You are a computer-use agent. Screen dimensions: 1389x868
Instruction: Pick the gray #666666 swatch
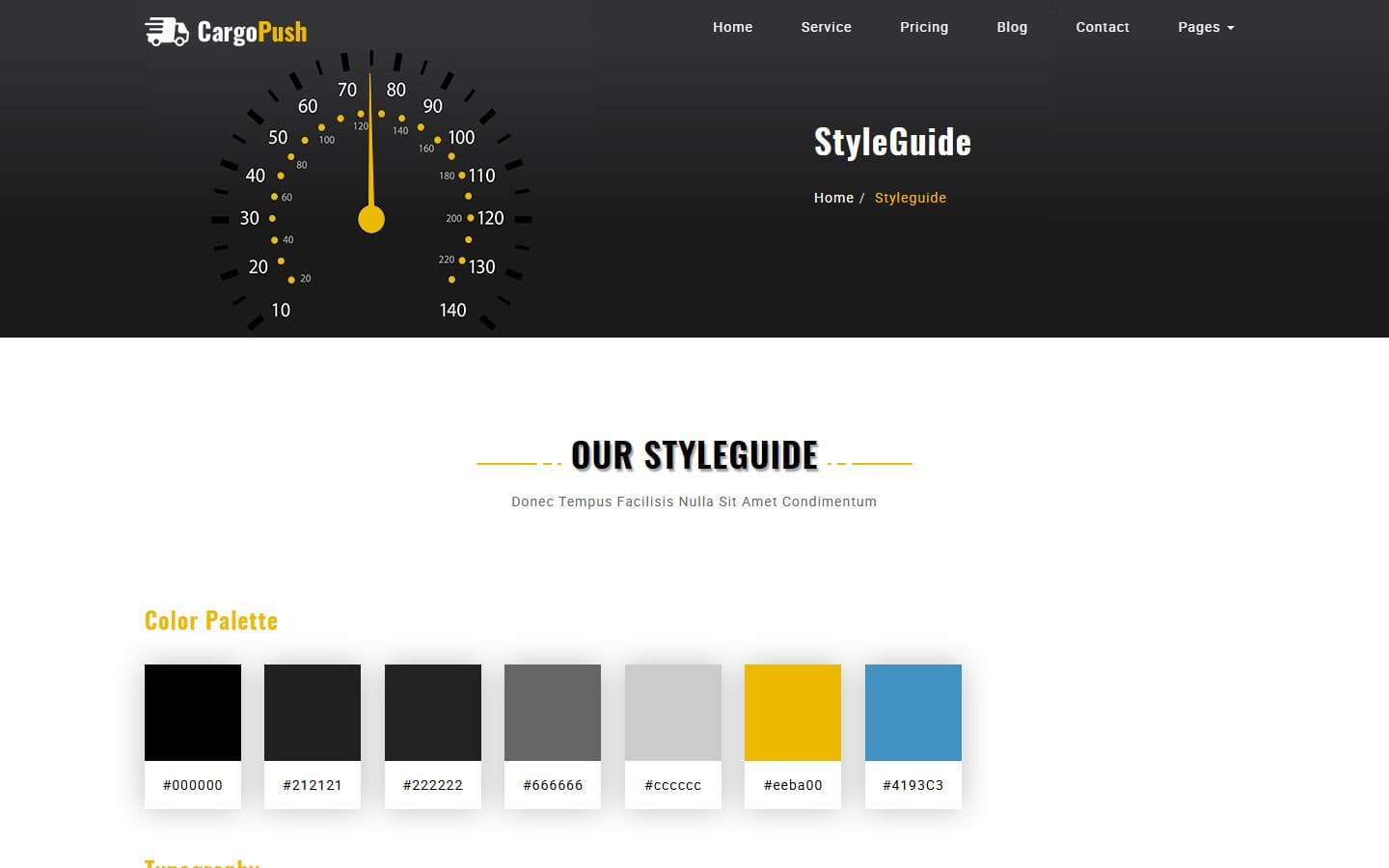point(553,713)
